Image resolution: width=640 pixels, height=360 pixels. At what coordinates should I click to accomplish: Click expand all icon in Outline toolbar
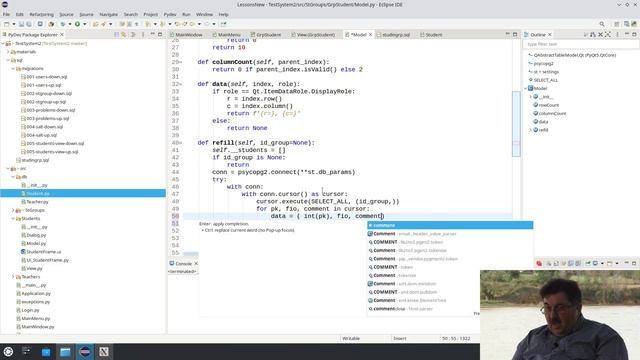(x=608, y=35)
